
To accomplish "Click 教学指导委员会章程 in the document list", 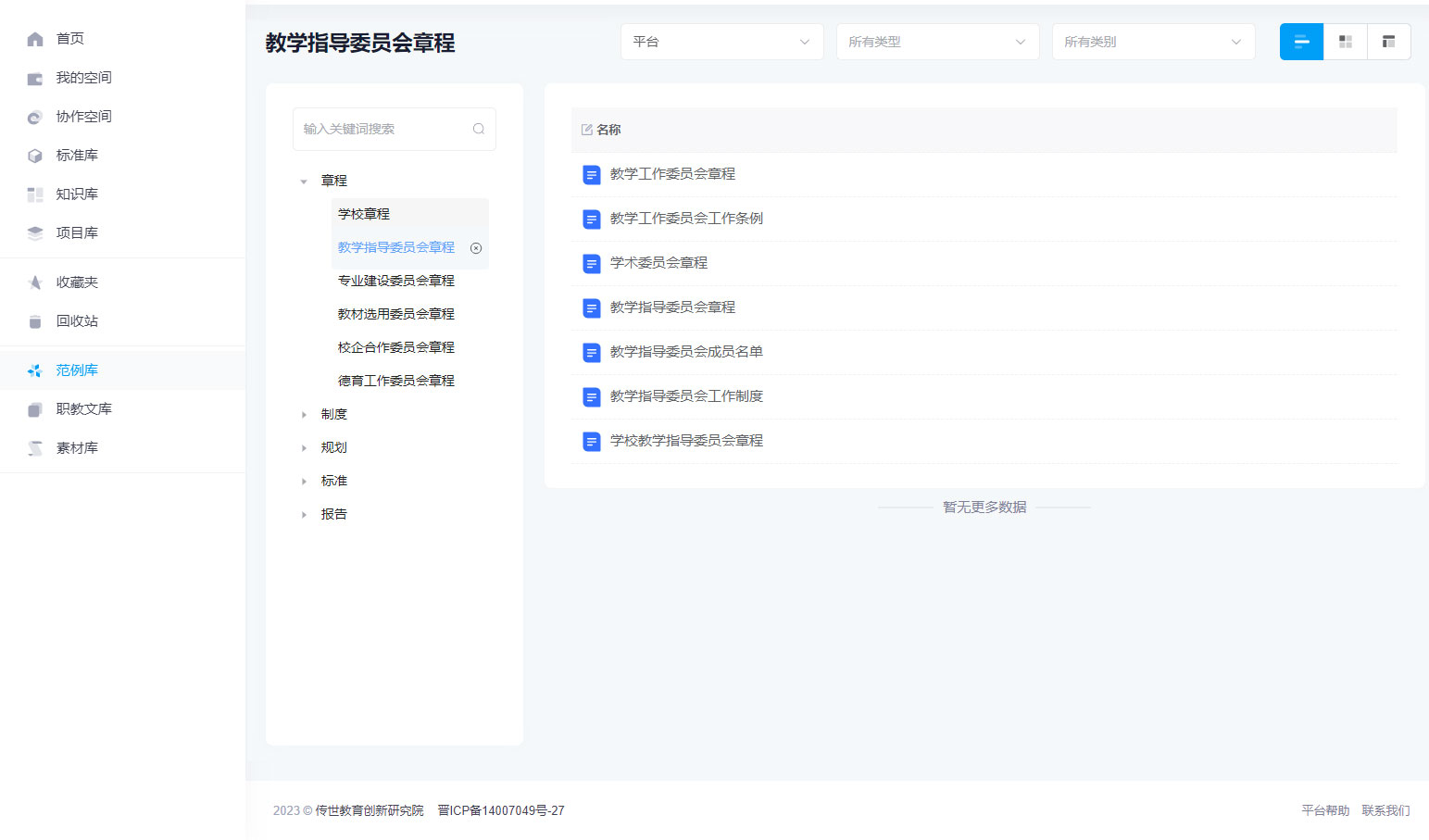I will pos(672,307).
